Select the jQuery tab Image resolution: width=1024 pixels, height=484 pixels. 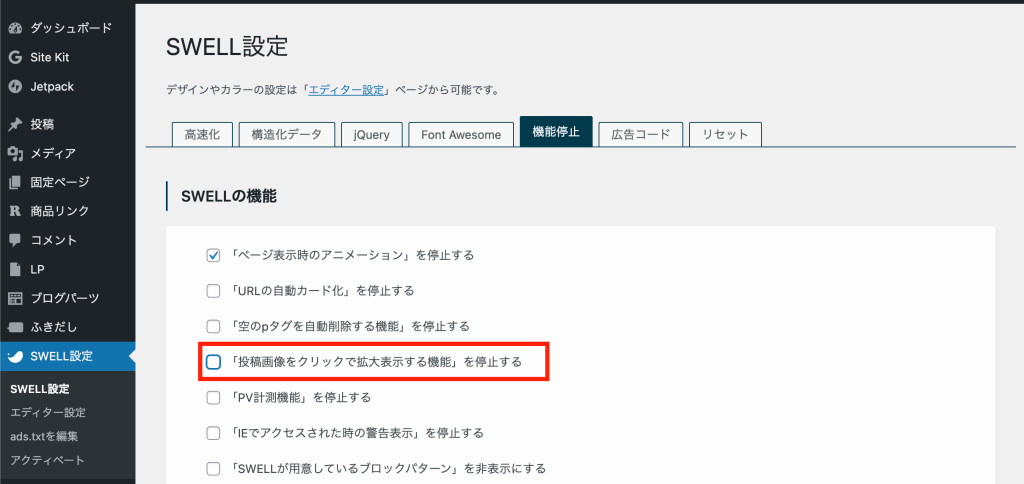click(x=372, y=135)
